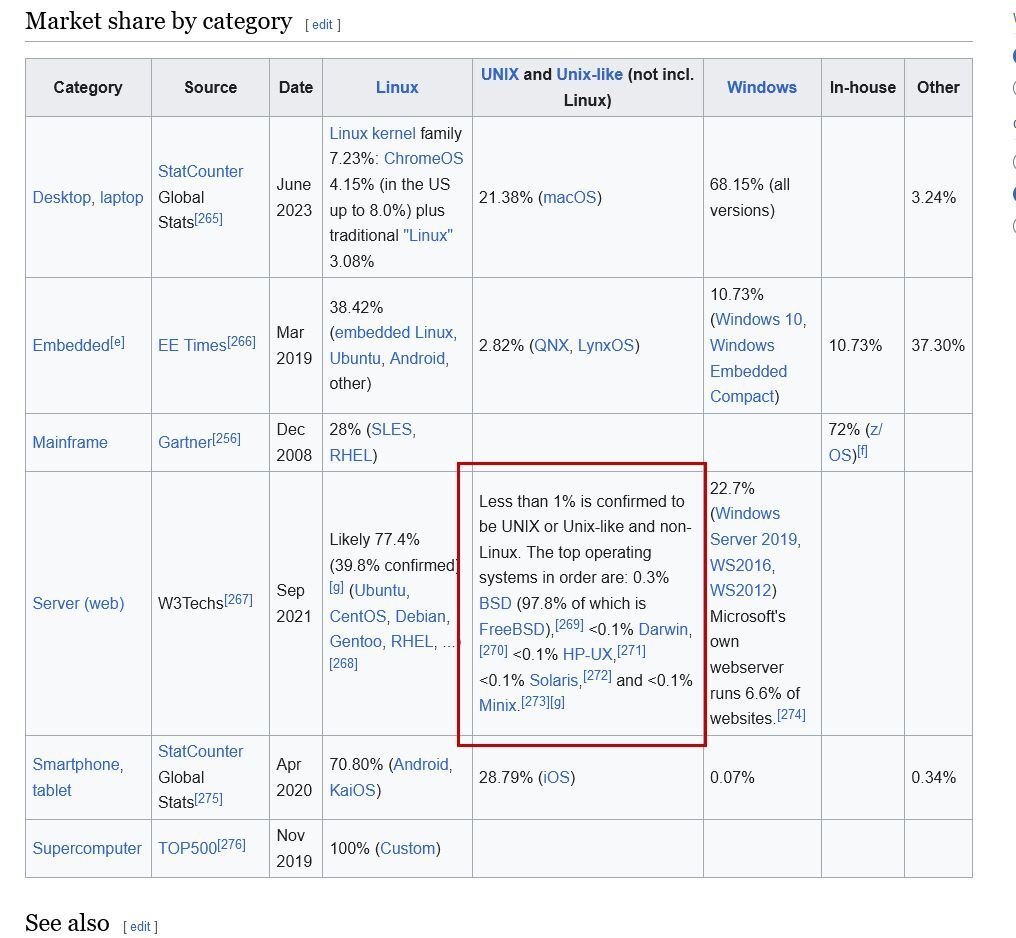Image resolution: width=1016 pixels, height=938 pixels.
Task: Open WS2012 link
Action: coord(741,591)
